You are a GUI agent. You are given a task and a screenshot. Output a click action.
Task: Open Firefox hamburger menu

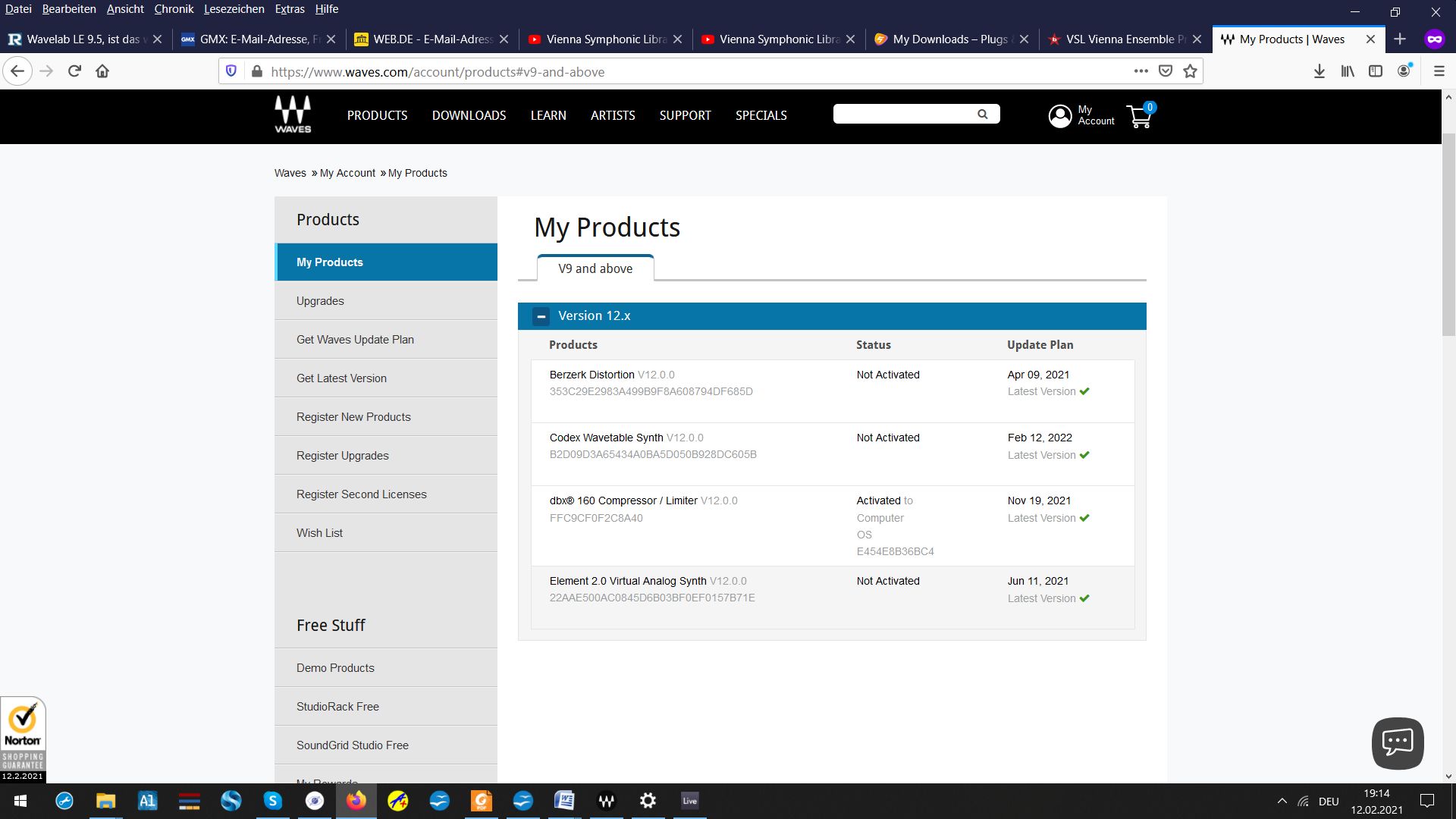pyautogui.click(x=1439, y=71)
